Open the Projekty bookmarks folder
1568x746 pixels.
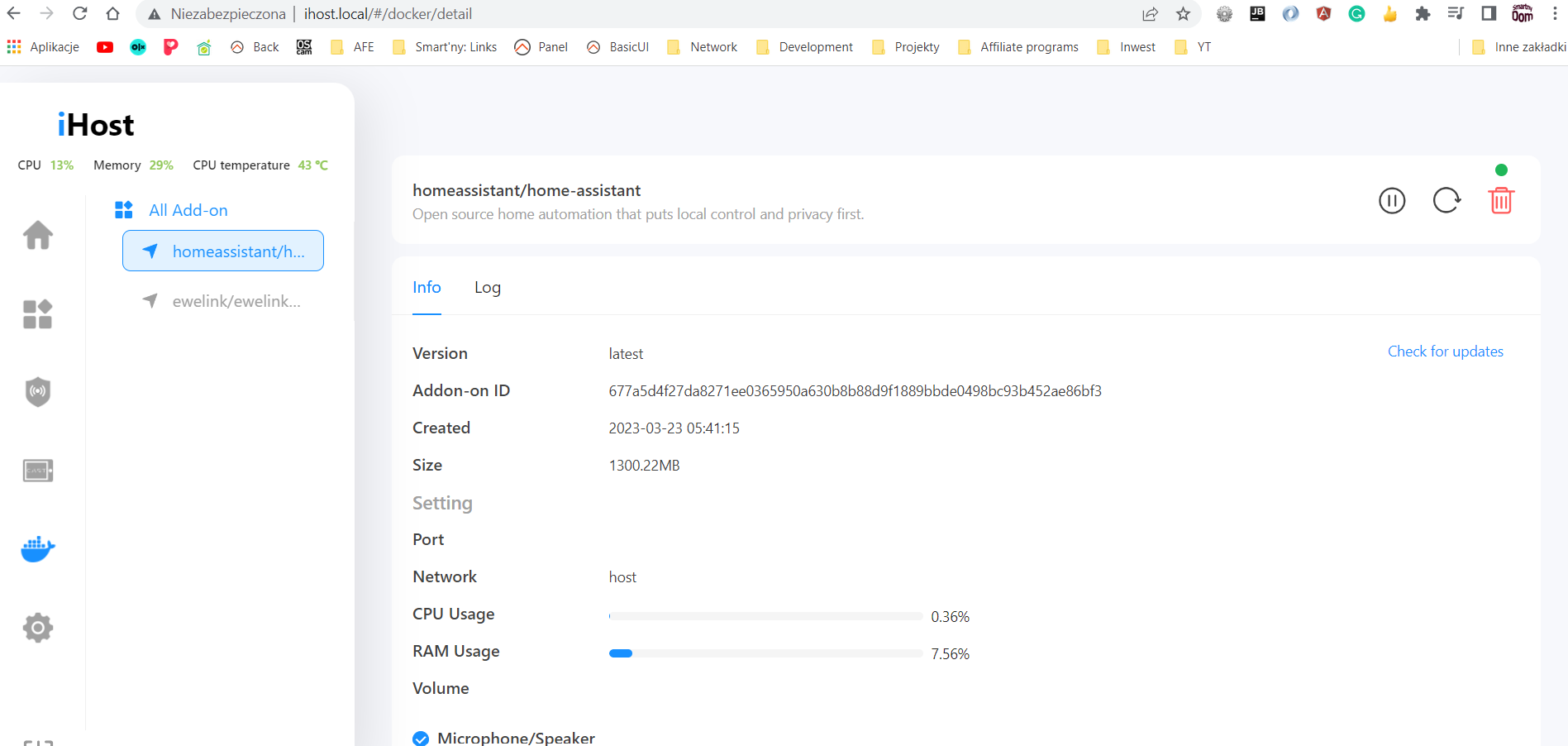[905, 47]
